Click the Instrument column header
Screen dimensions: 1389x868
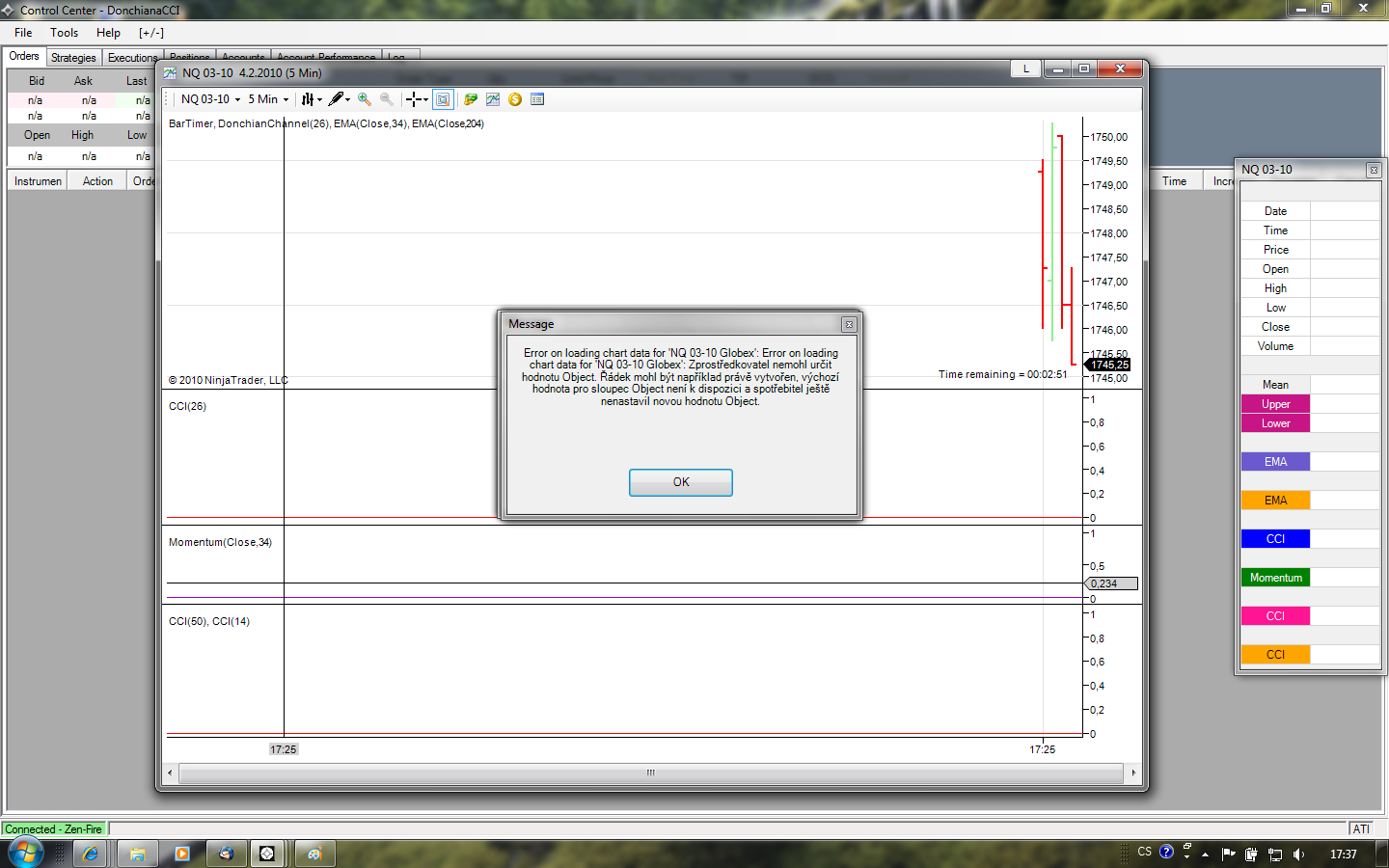pyautogui.click(x=38, y=181)
